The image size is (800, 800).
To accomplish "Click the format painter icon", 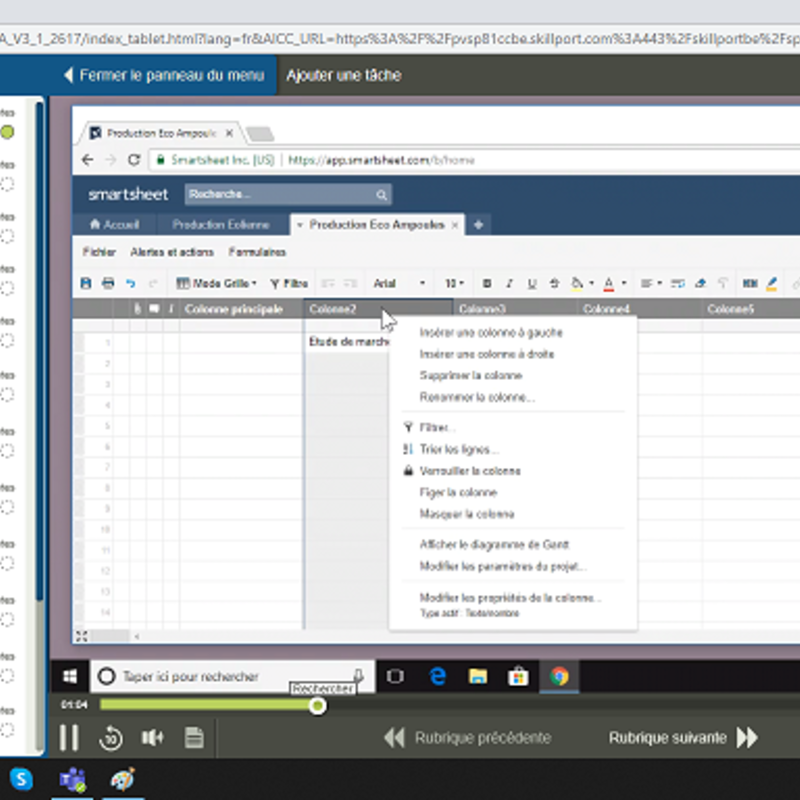I will click(x=722, y=283).
